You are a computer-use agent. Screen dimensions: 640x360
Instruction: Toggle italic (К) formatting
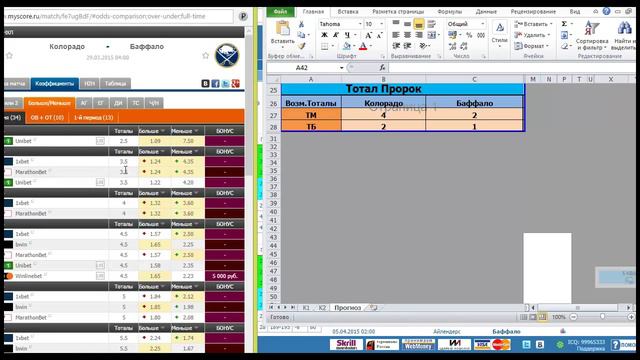pos(336,35)
